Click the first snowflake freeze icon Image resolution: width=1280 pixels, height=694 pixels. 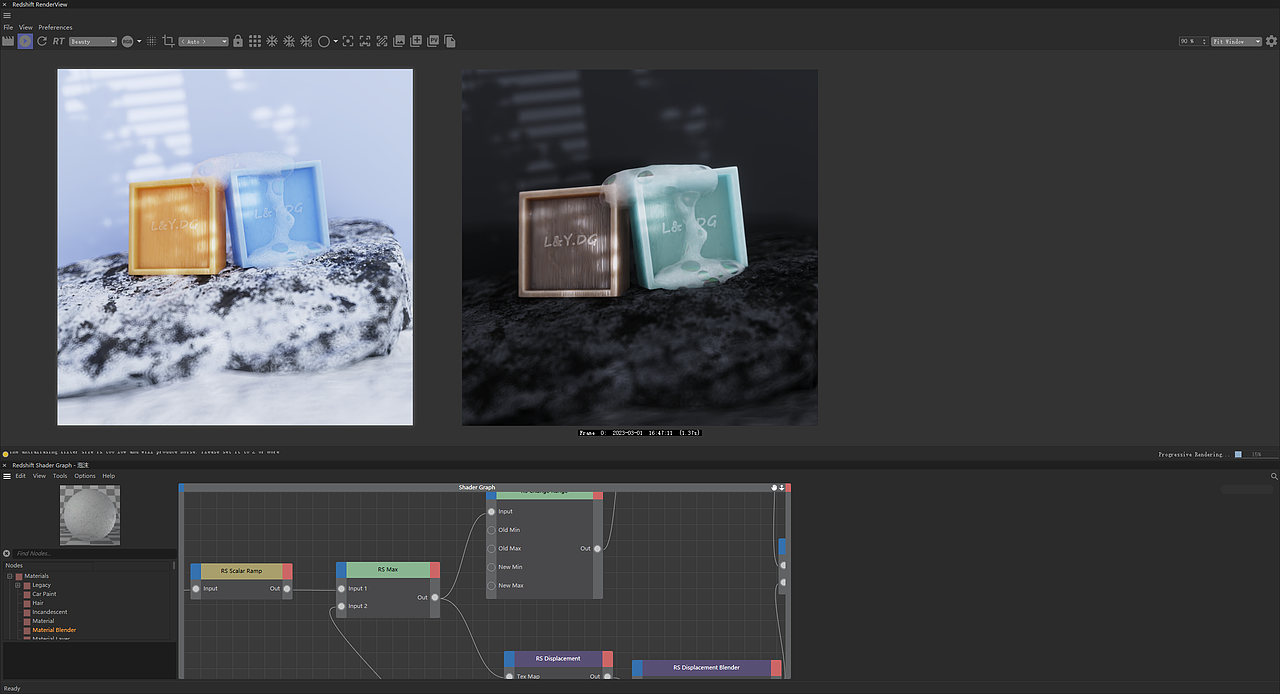point(272,41)
